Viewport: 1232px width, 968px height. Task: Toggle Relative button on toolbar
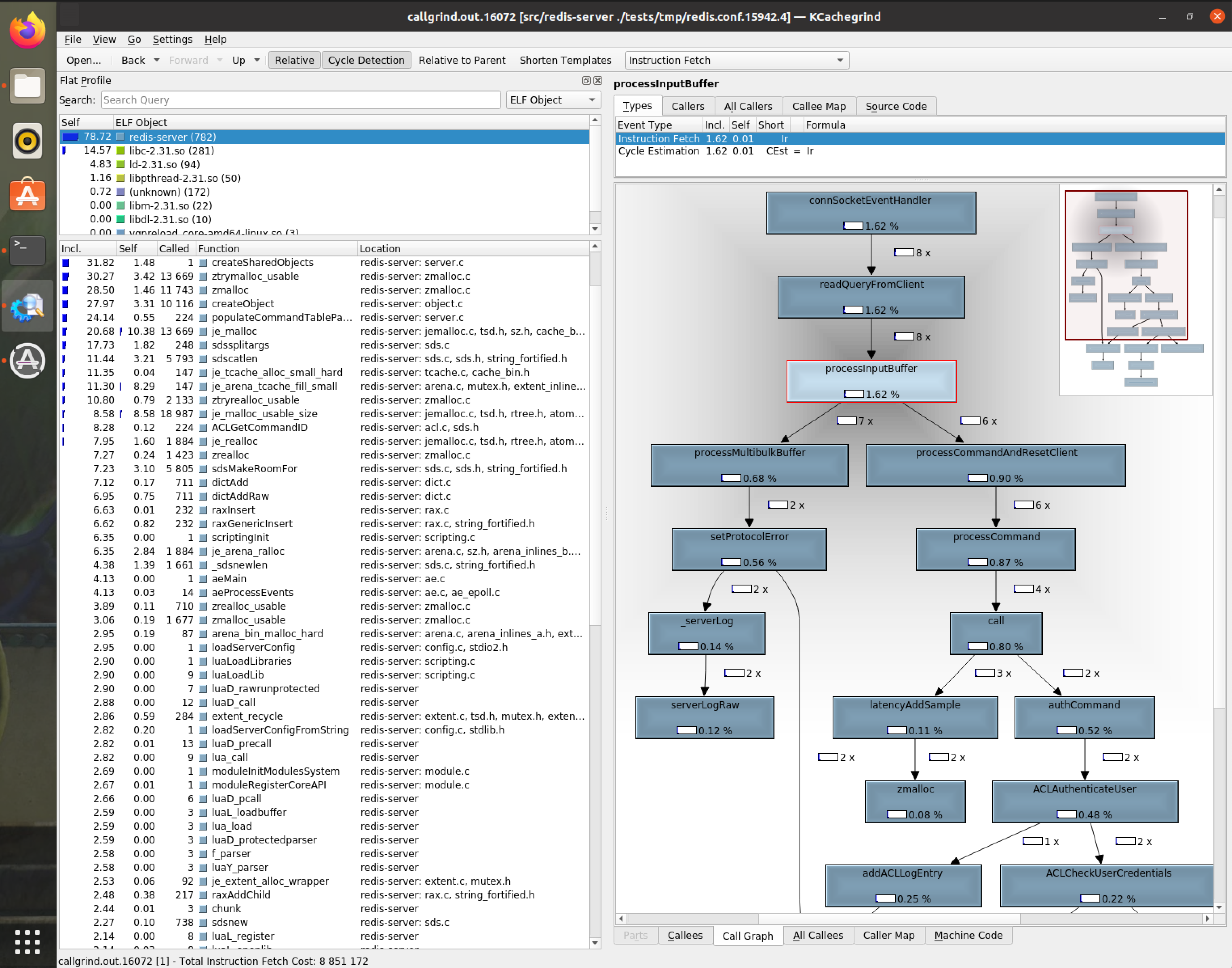[293, 60]
